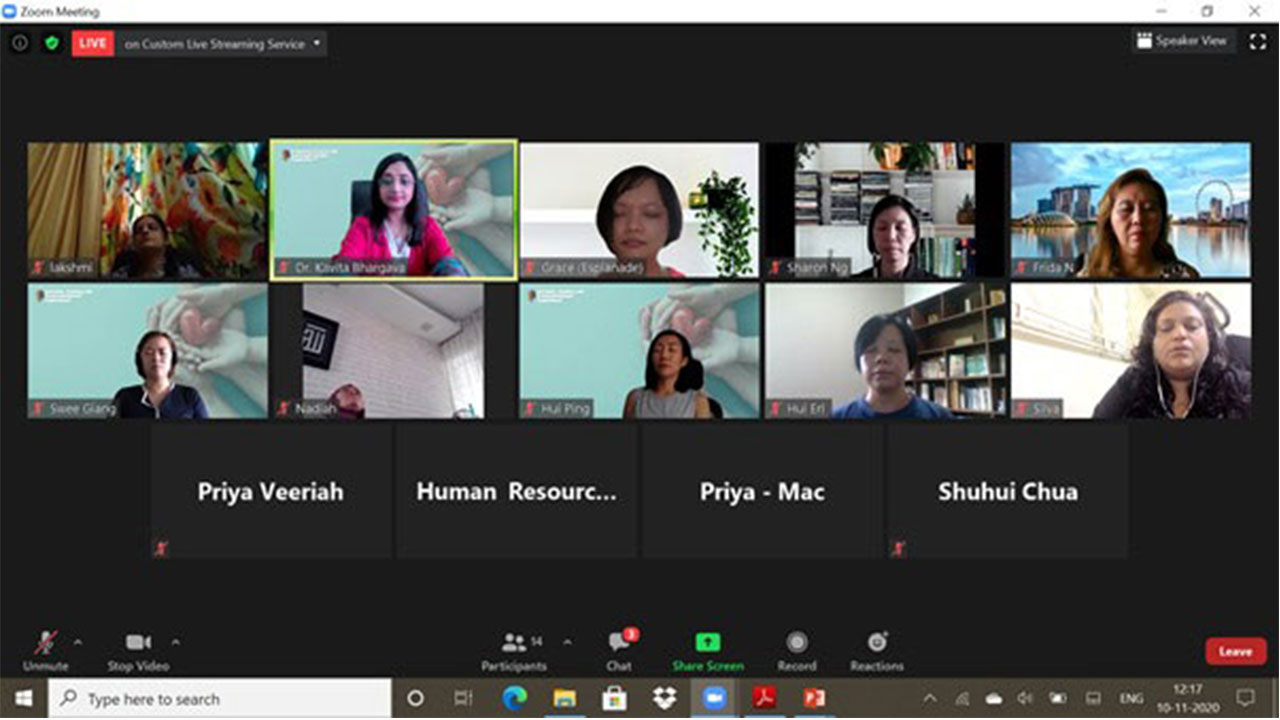
Task: Open the meeting information icon
Action: coord(19,43)
